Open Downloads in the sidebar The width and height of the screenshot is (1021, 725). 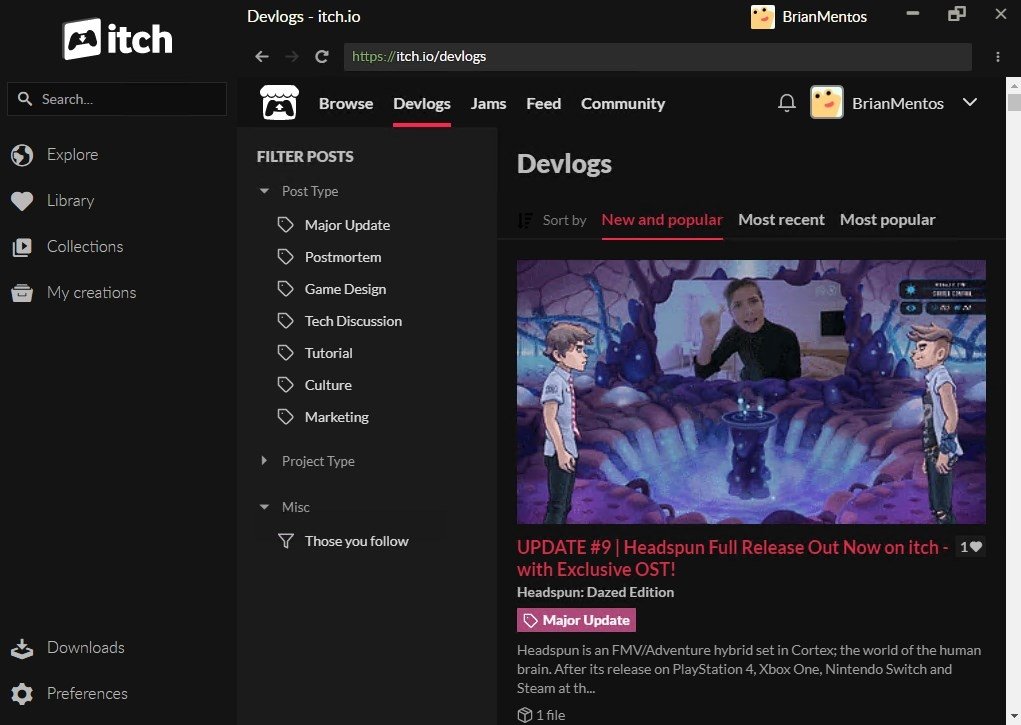(85, 647)
